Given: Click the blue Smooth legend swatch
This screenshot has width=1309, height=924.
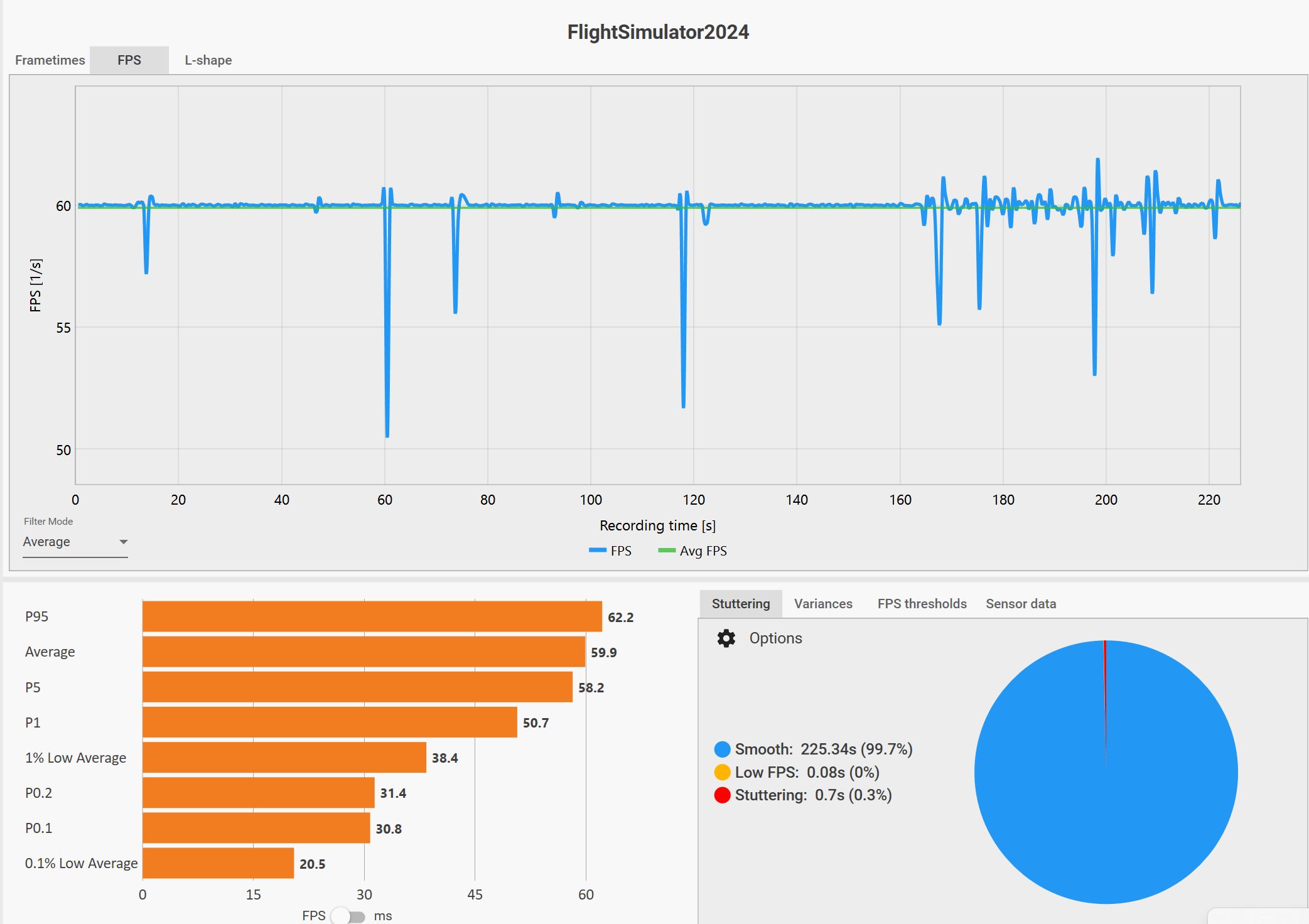Looking at the screenshot, I should pos(723,749).
